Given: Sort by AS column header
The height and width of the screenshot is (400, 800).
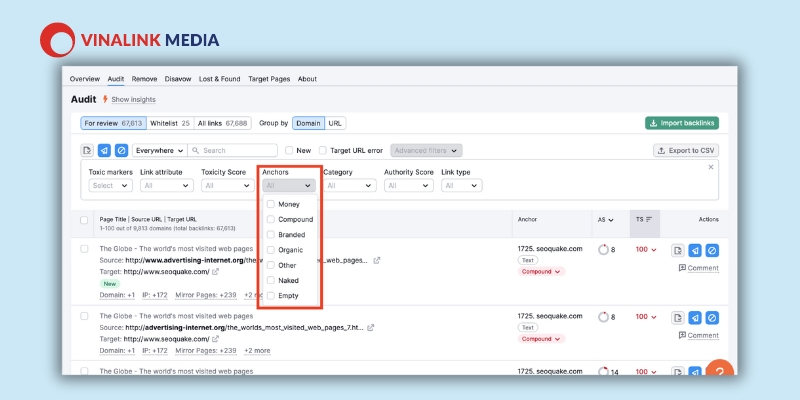Looking at the screenshot, I should (606, 219).
